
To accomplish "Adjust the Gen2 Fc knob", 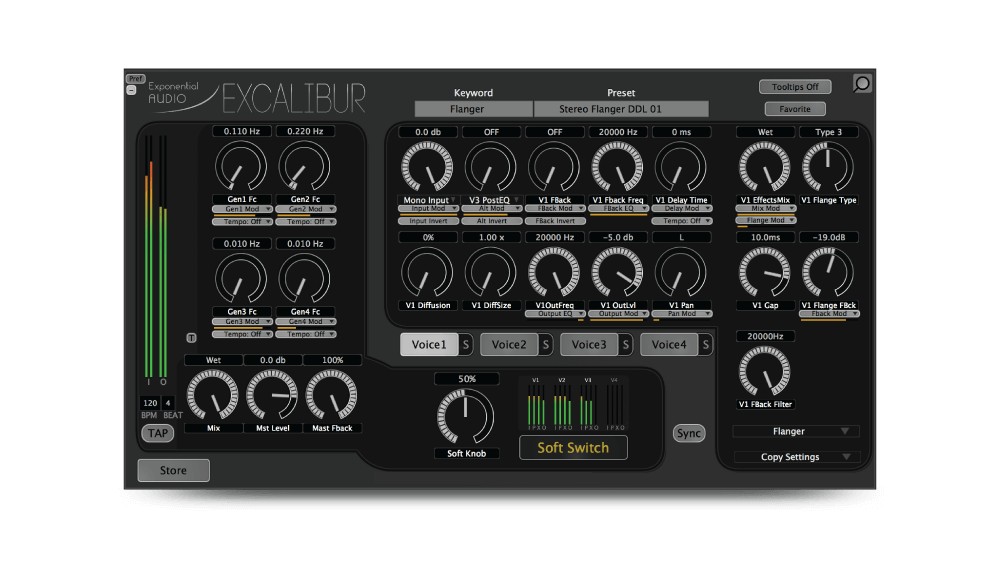I will 305,166.
